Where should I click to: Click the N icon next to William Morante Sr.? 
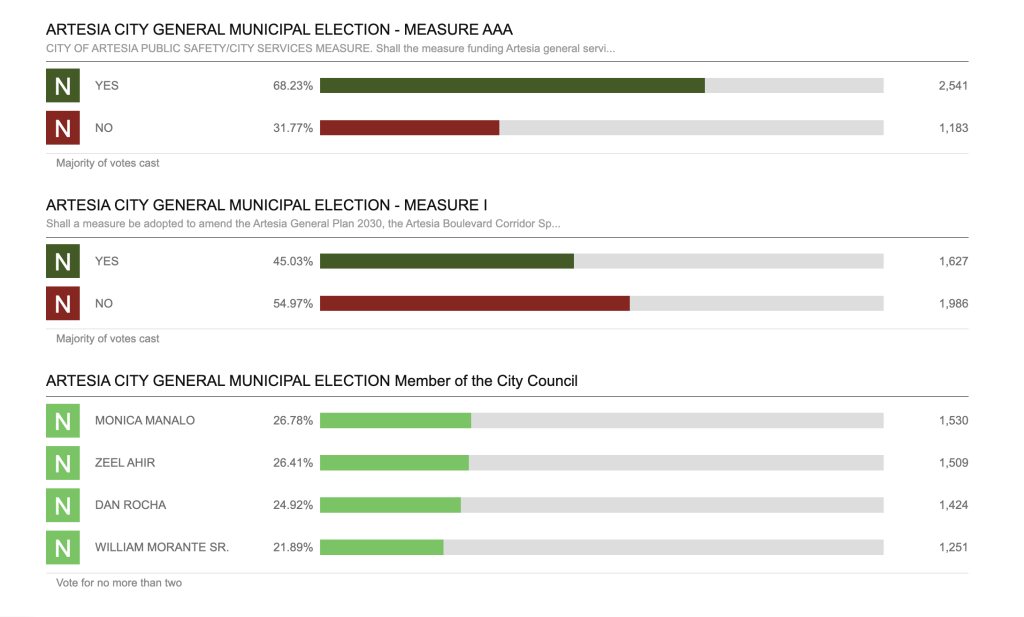(x=62, y=547)
